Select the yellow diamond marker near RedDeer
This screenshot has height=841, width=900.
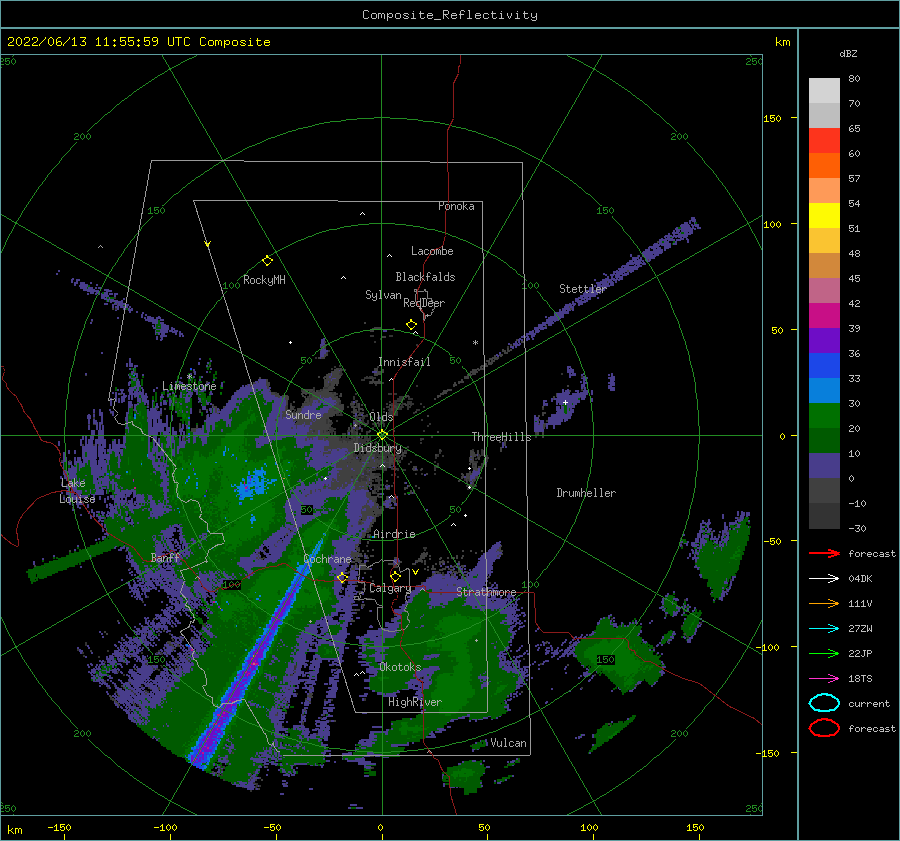click(x=411, y=325)
